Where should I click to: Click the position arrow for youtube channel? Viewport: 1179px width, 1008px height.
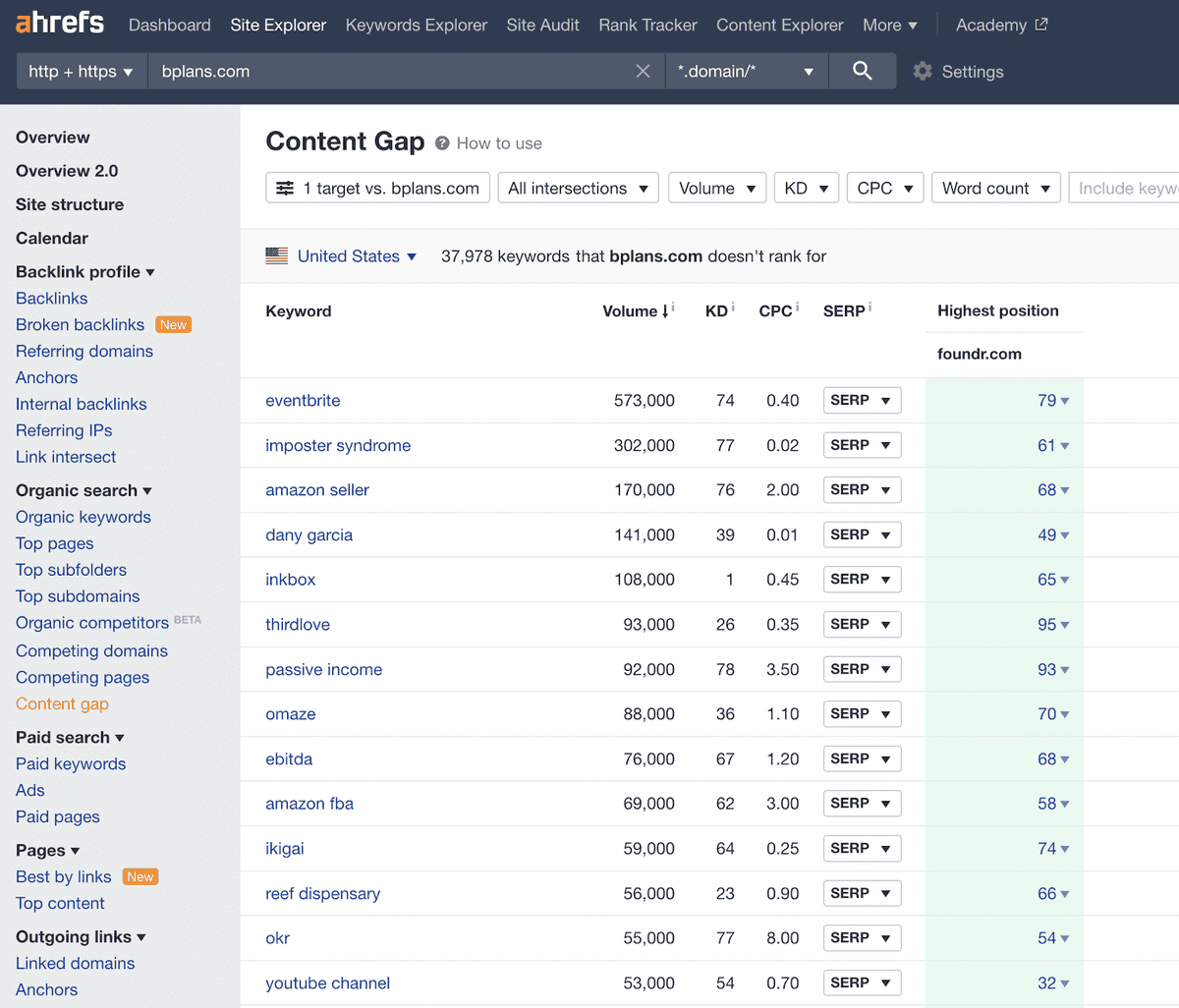pyautogui.click(x=1065, y=983)
